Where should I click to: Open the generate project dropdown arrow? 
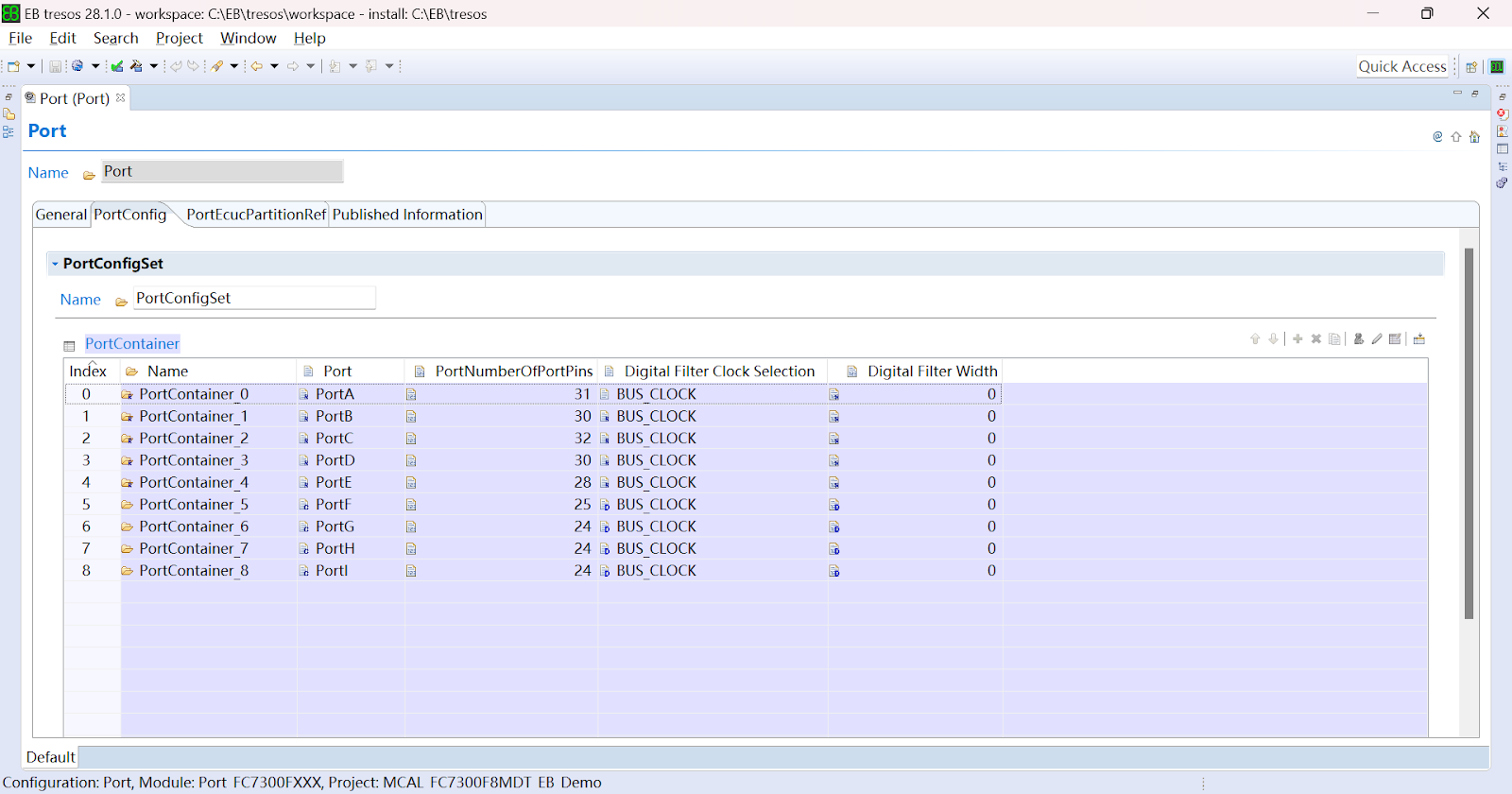(154, 66)
